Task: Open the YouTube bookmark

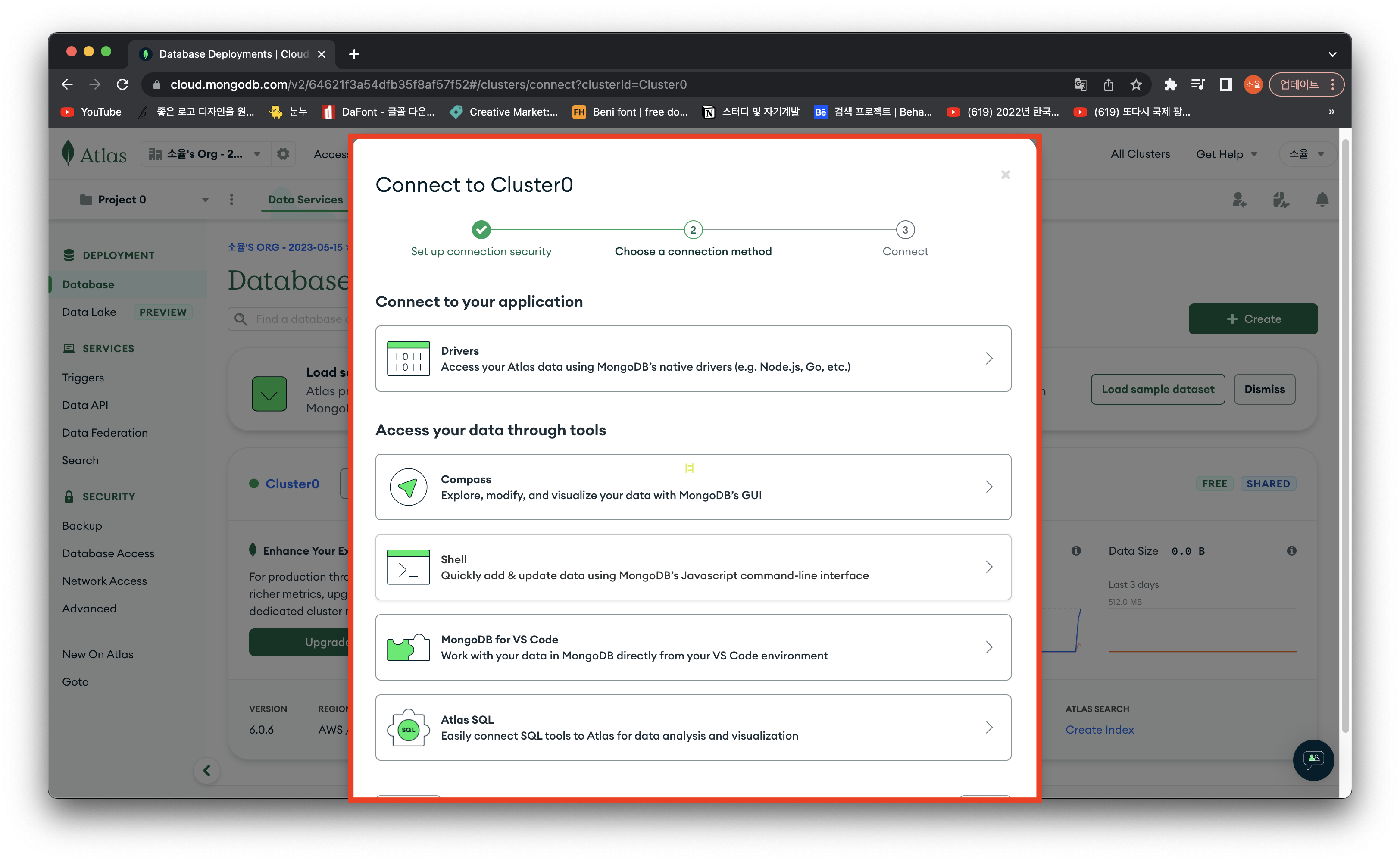Action: 91,112
